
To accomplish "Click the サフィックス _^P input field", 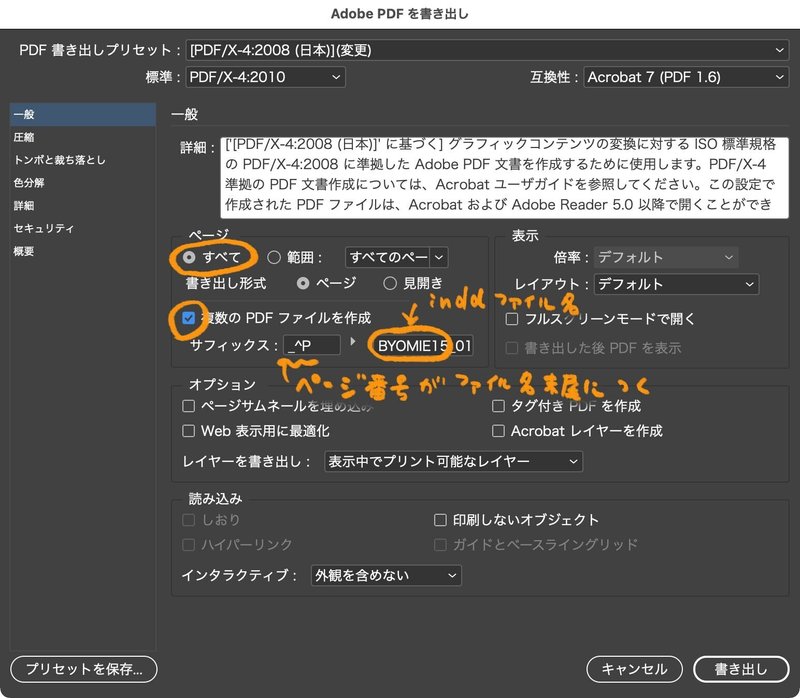I will click(x=312, y=345).
